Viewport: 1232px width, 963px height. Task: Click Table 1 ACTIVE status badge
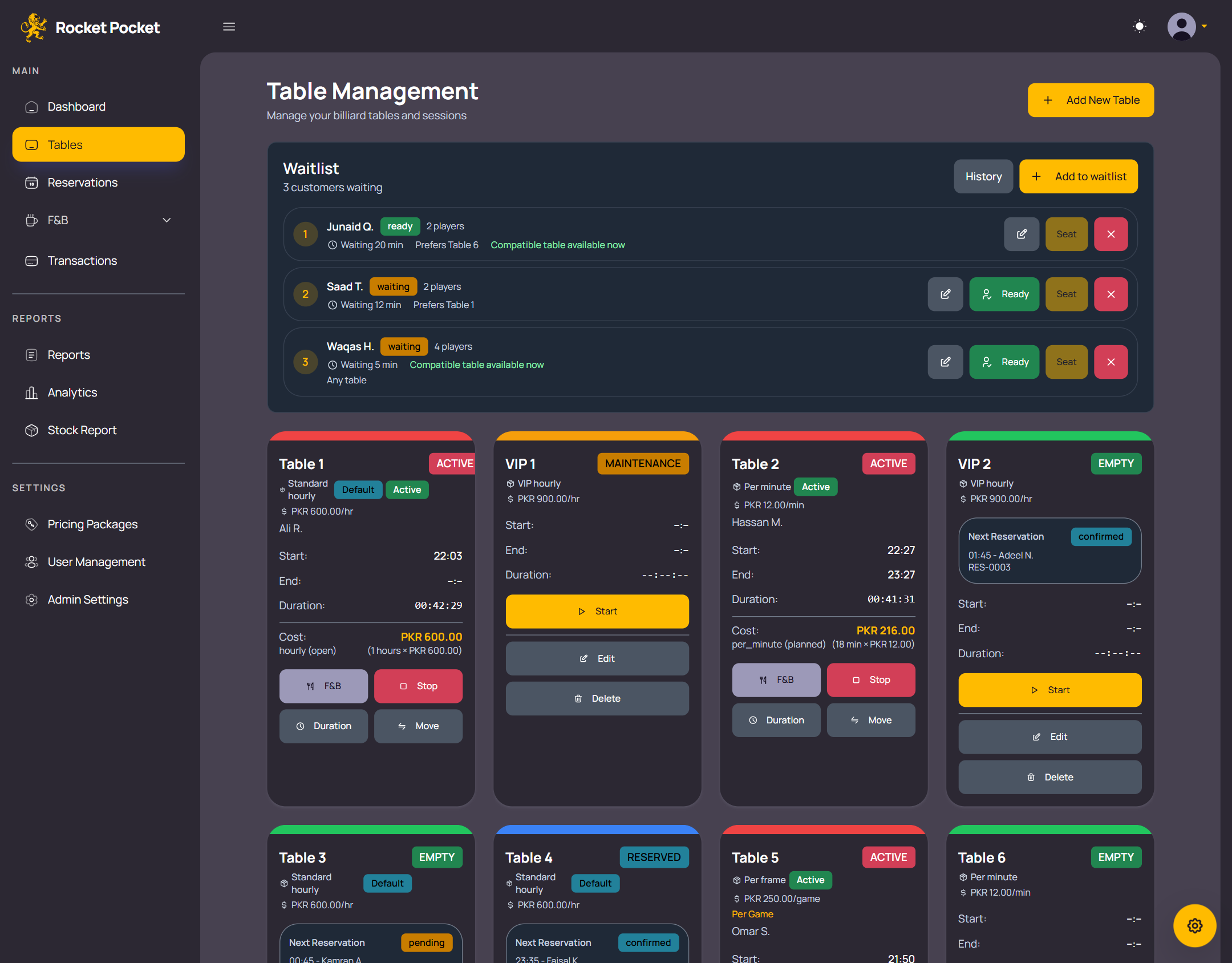coord(452,464)
